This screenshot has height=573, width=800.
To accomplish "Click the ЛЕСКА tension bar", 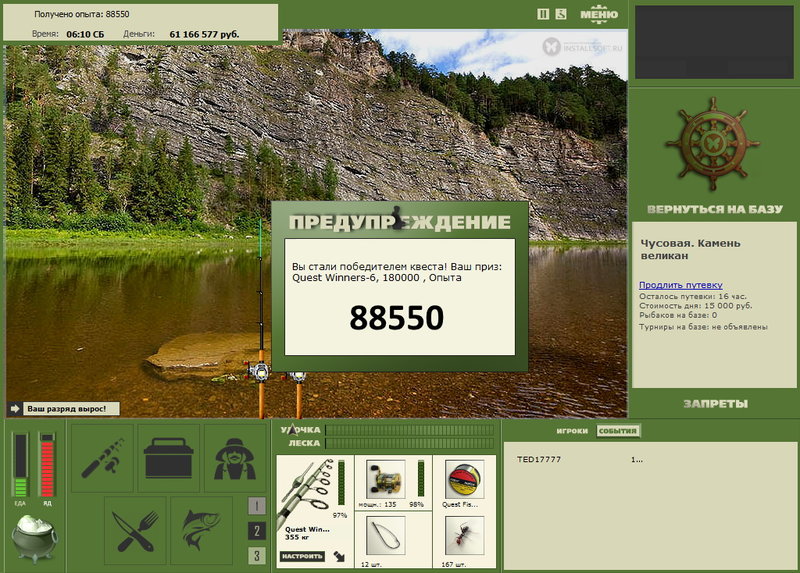I will (410, 443).
